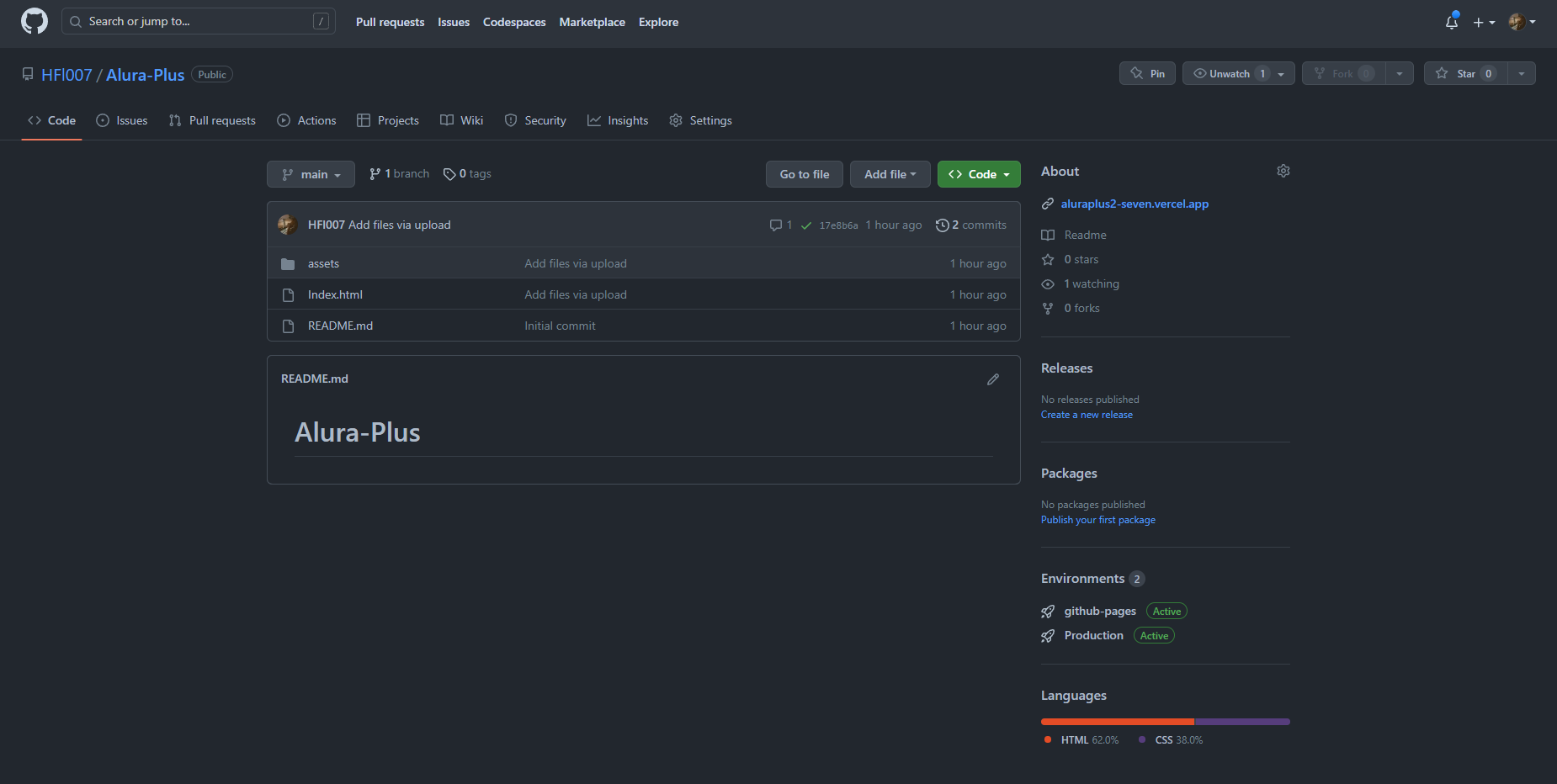Click the CSS language color bar segment
This screenshot has height=784, width=1557.
coord(1243,722)
